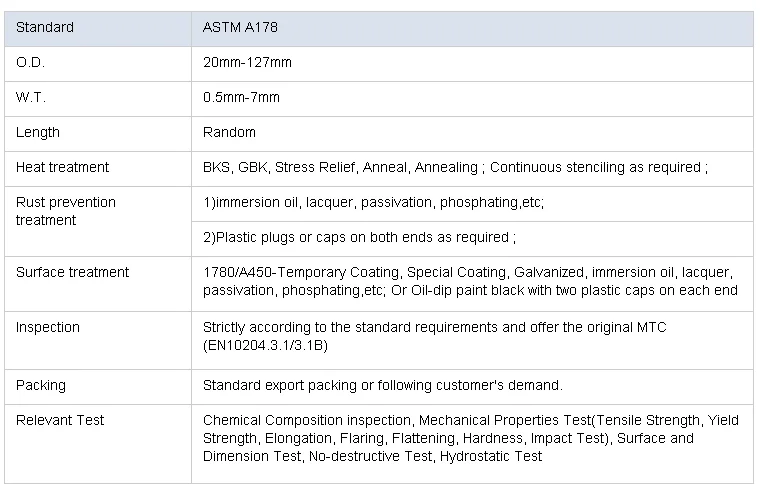Select the 20mm-127mm value cell

click(247, 63)
